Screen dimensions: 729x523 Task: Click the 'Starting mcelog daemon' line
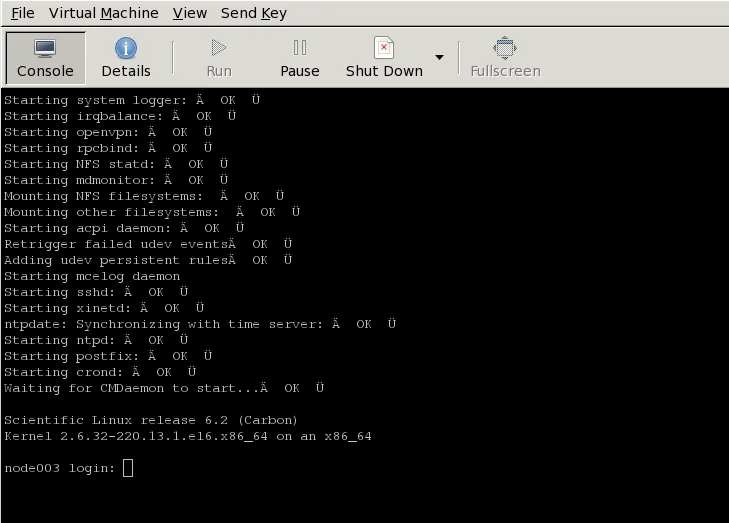point(92,276)
